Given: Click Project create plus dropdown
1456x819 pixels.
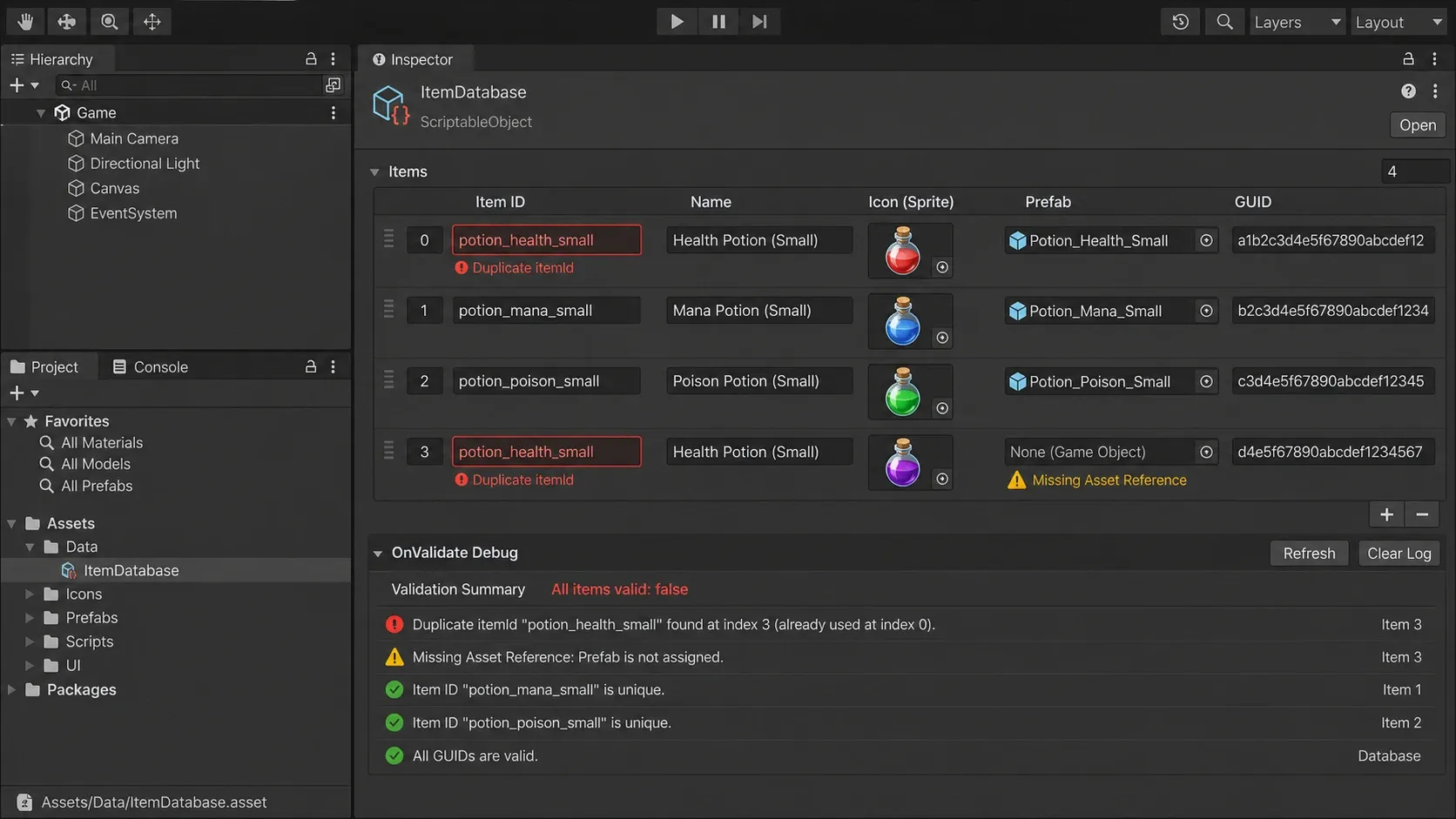Looking at the screenshot, I should pos(24,393).
